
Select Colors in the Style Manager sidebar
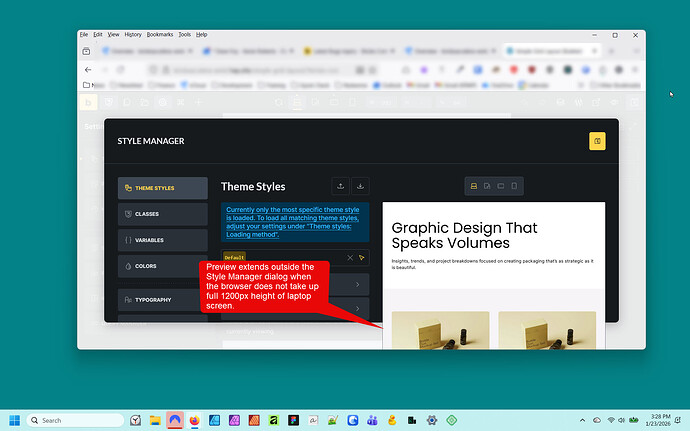point(162,266)
